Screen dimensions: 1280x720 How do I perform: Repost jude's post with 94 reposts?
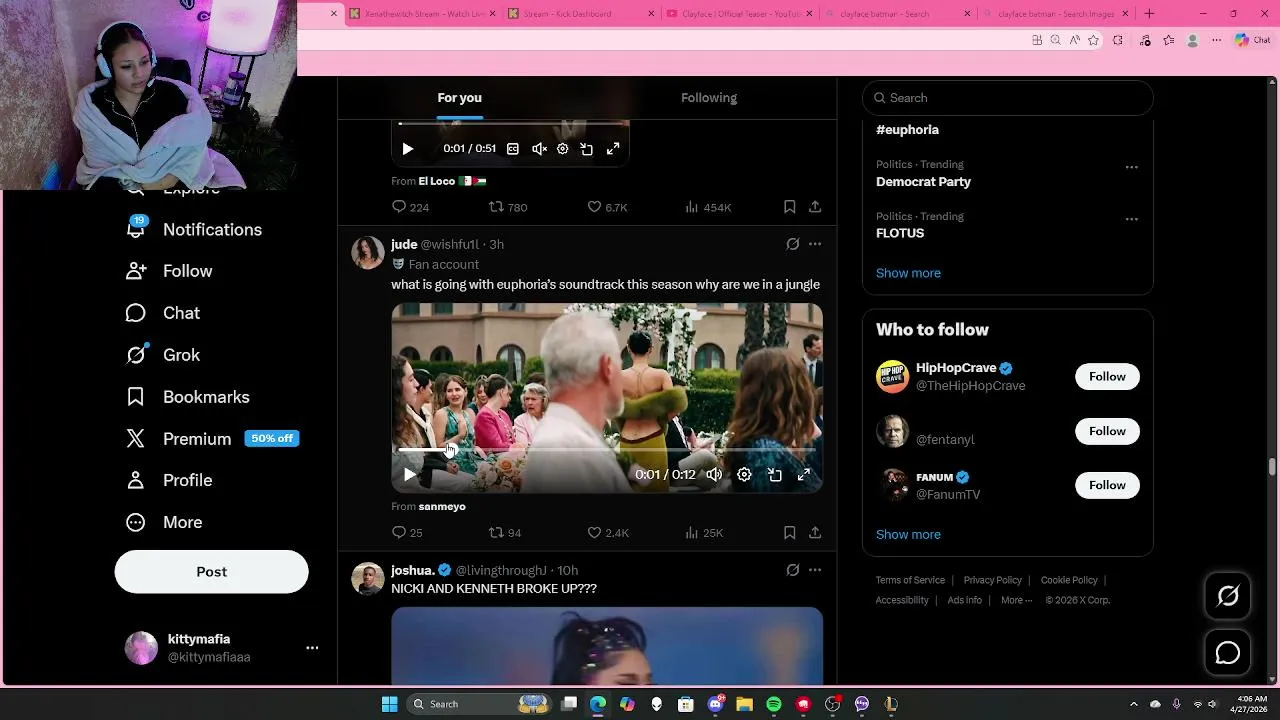pos(505,533)
